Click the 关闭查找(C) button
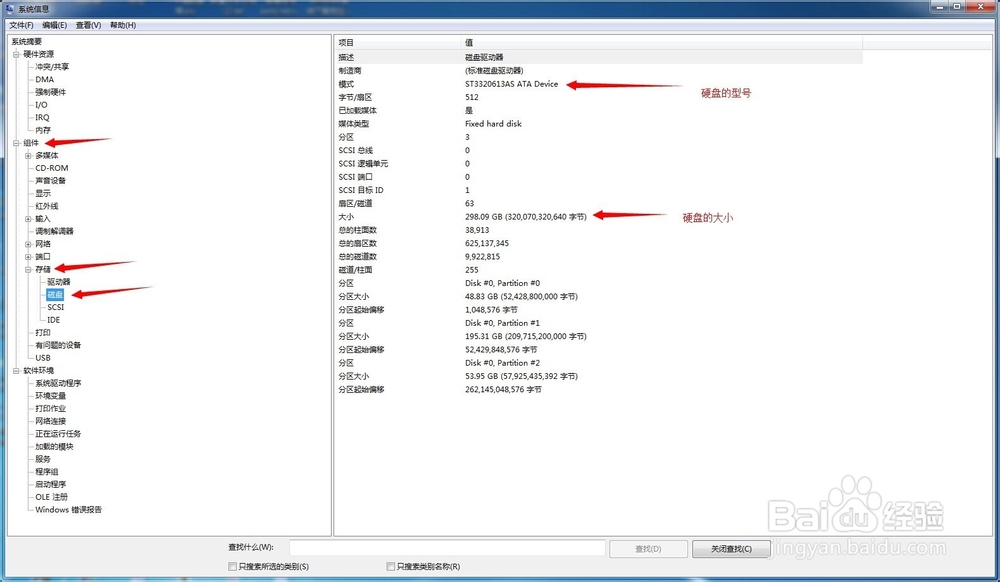 [x=731, y=548]
